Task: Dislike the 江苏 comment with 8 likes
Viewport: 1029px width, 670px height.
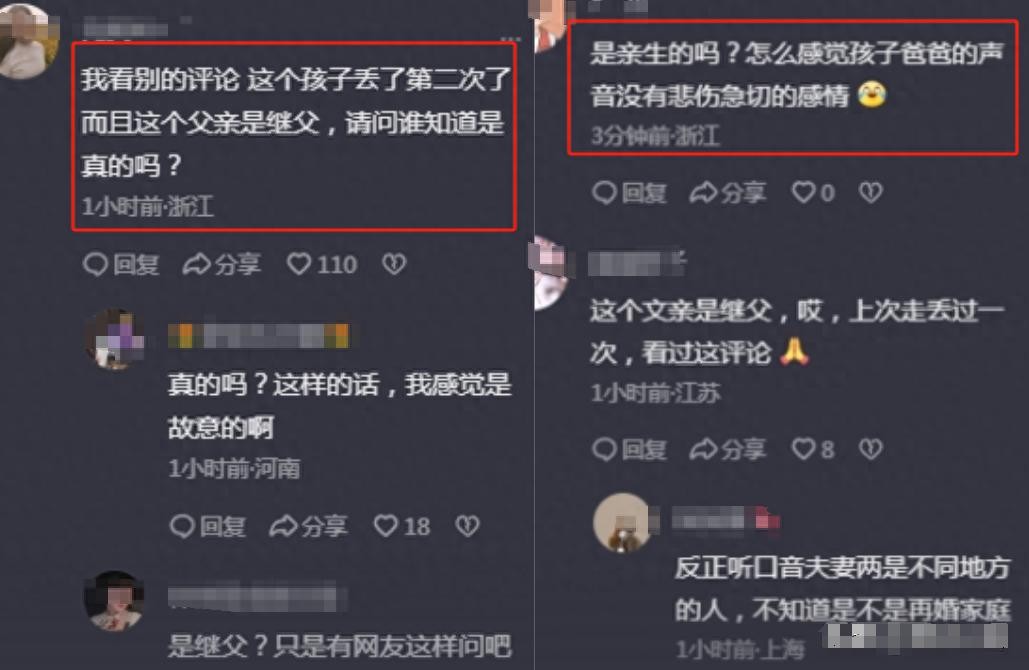Action: [x=871, y=448]
